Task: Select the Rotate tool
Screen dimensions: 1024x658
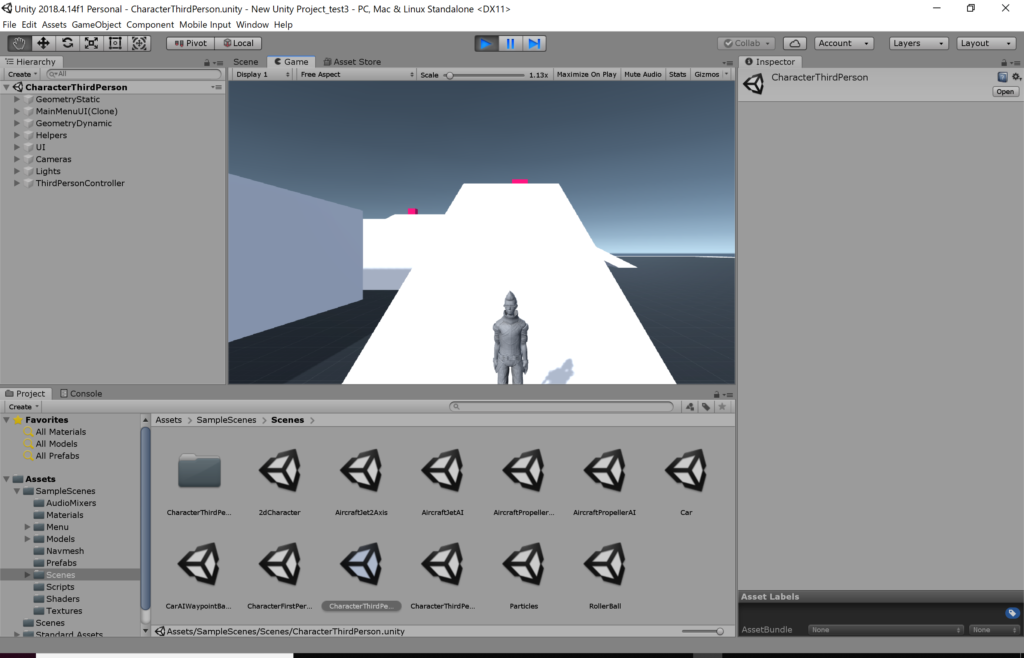Action: point(67,43)
